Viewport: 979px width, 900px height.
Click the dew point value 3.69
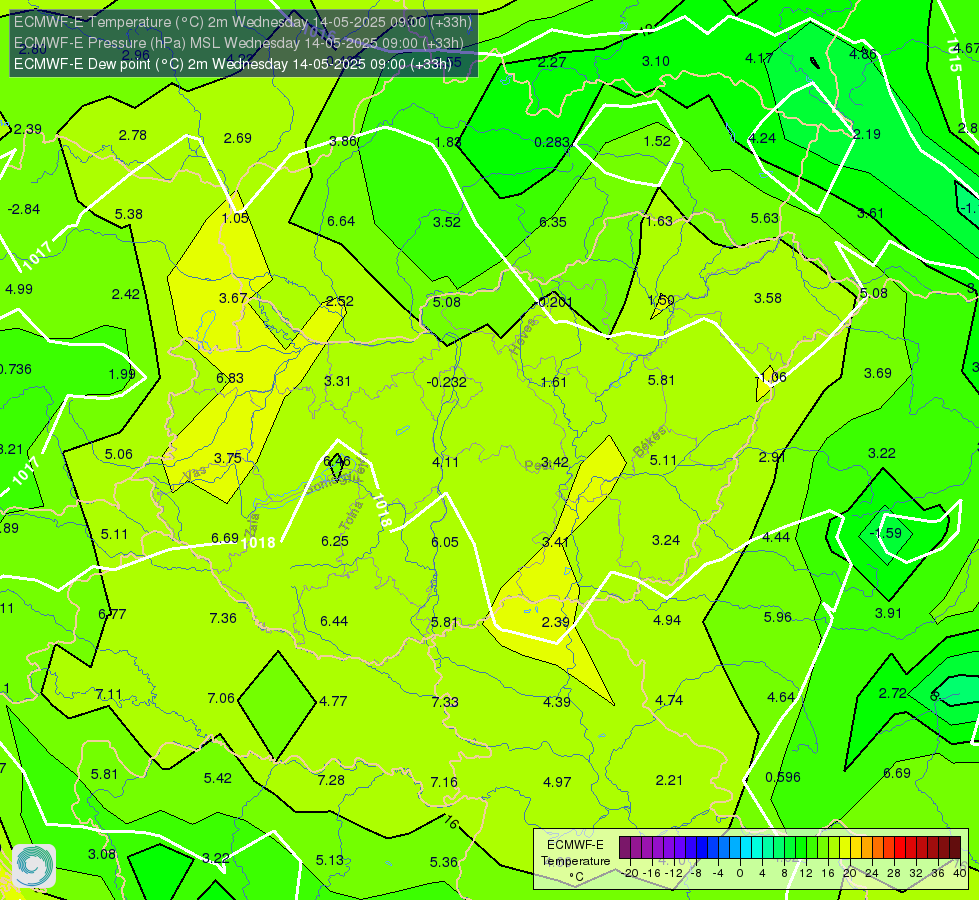tap(877, 373)
